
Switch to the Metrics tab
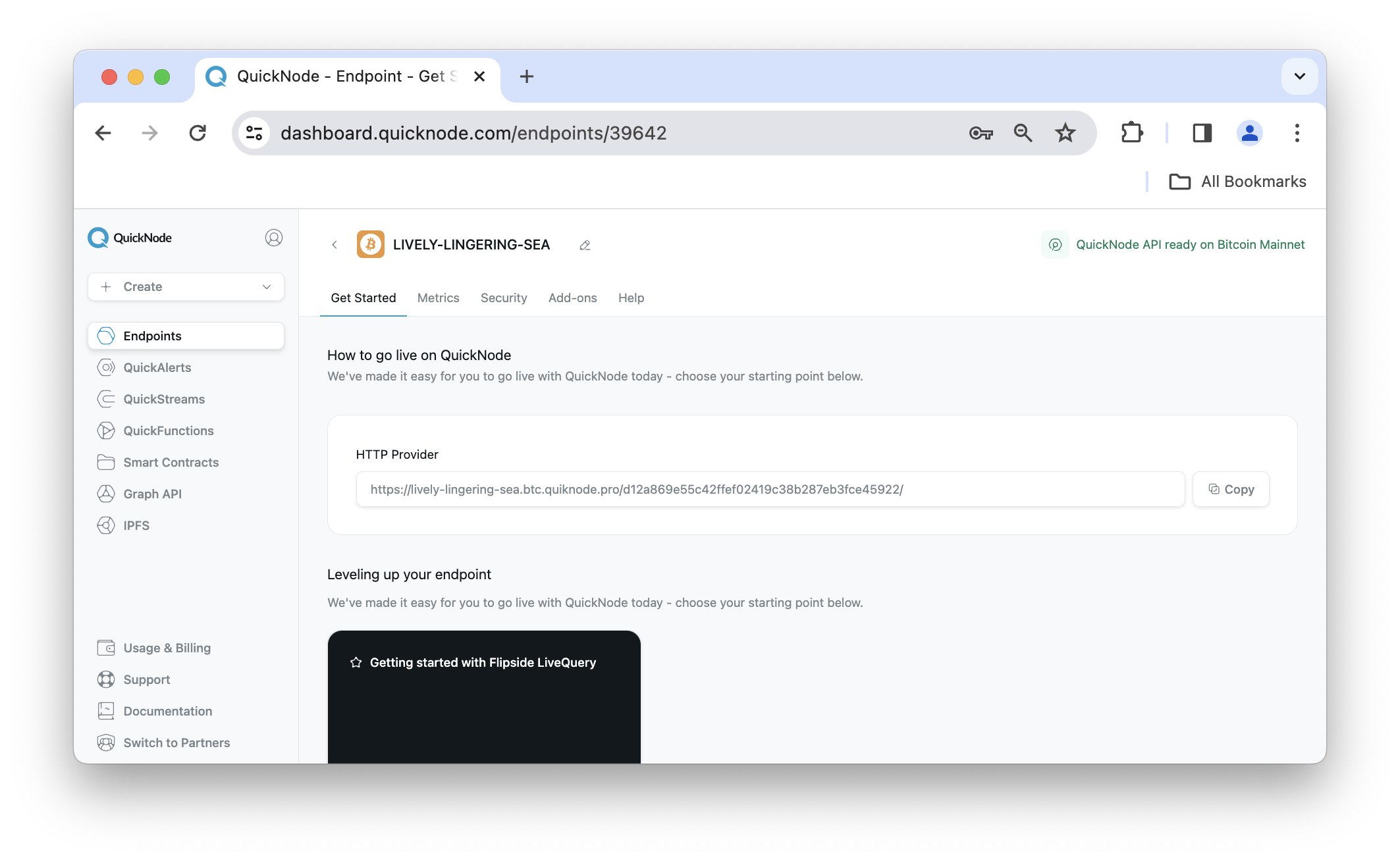coord(438,297)
